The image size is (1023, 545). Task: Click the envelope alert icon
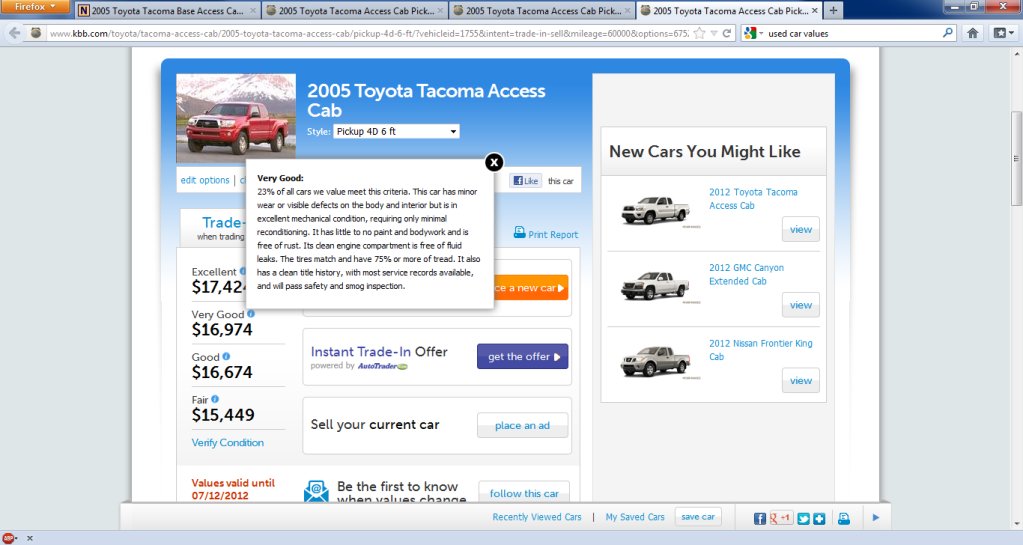point(316,491)
